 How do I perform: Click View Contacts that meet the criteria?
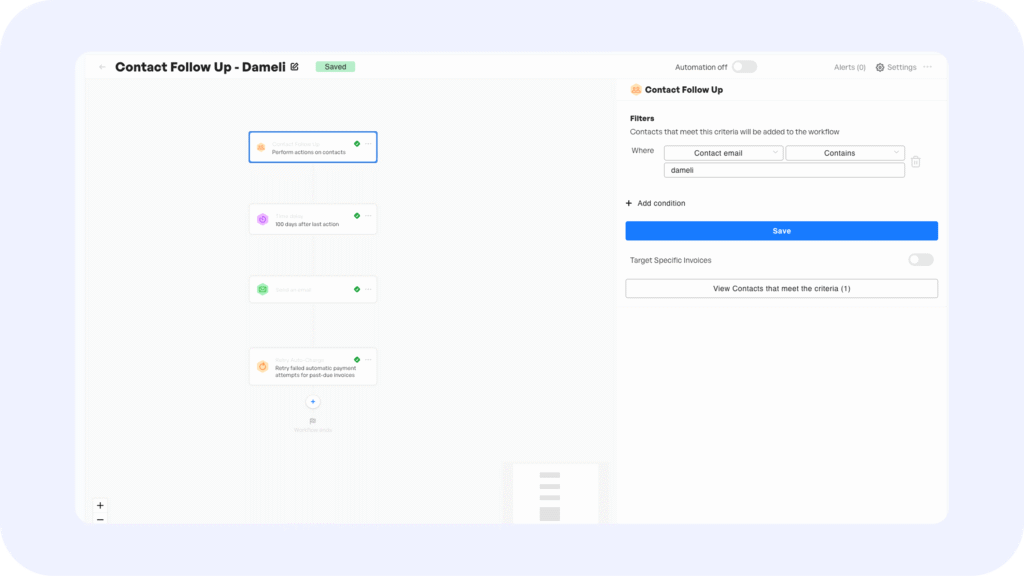(x=781, y=288)
